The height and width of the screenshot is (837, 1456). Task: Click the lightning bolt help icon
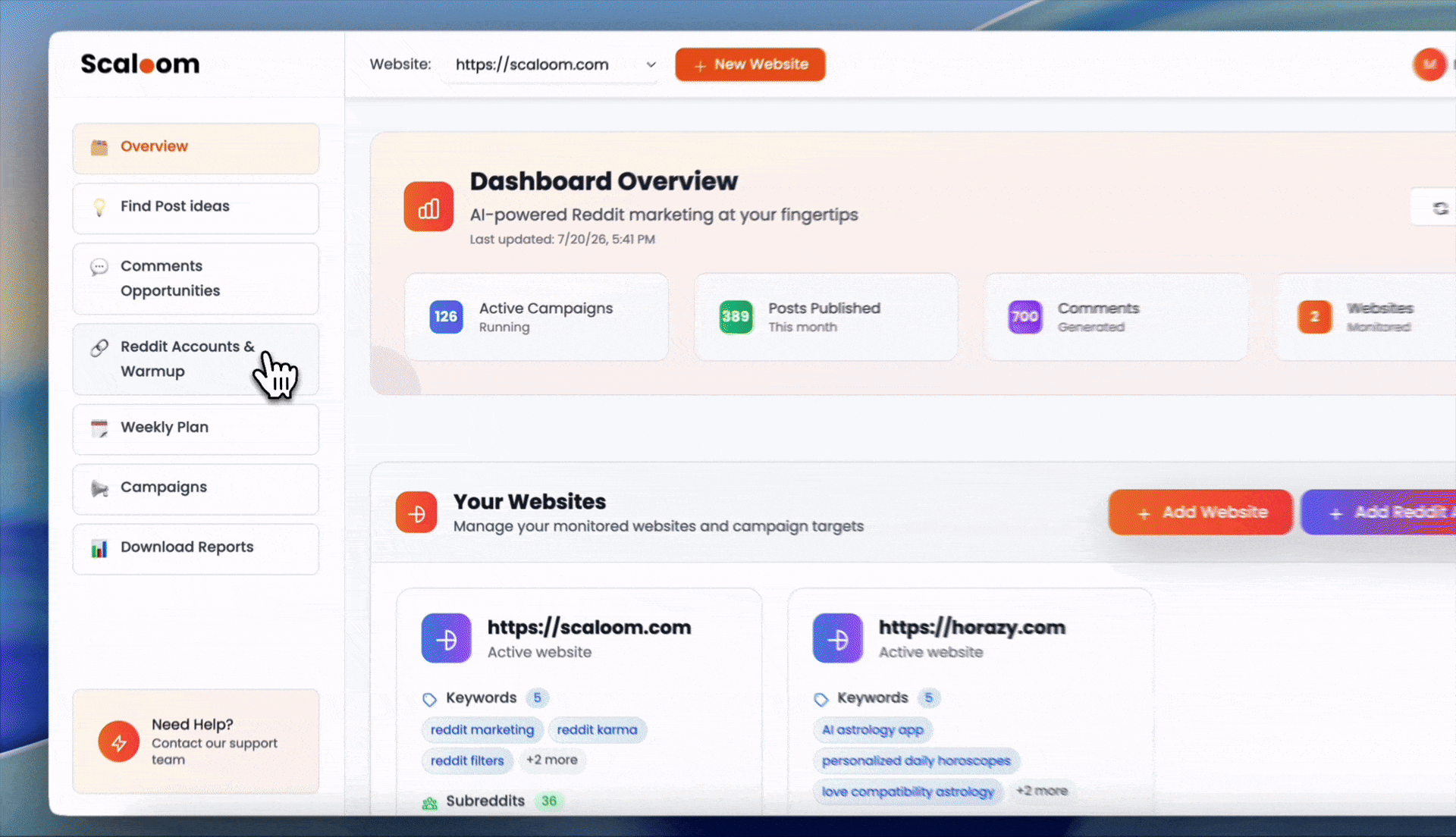[119, 741]
